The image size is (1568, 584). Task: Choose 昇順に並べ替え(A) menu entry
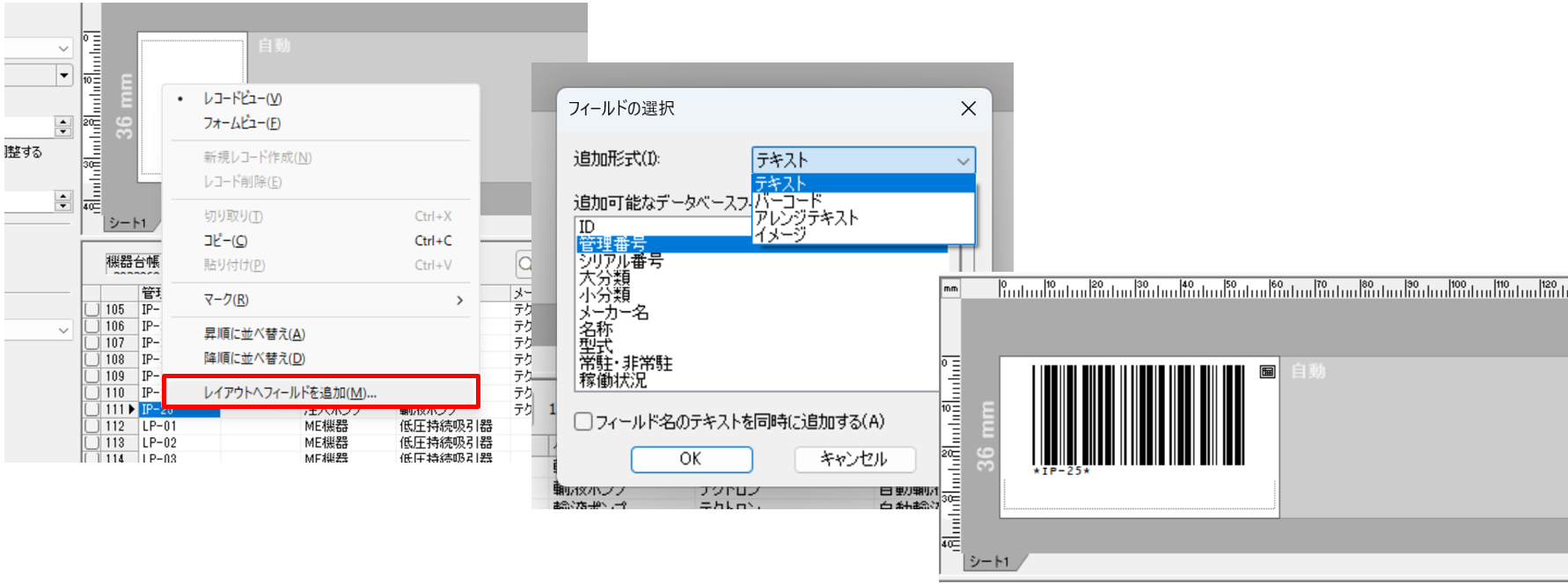[x=254, y=334]
